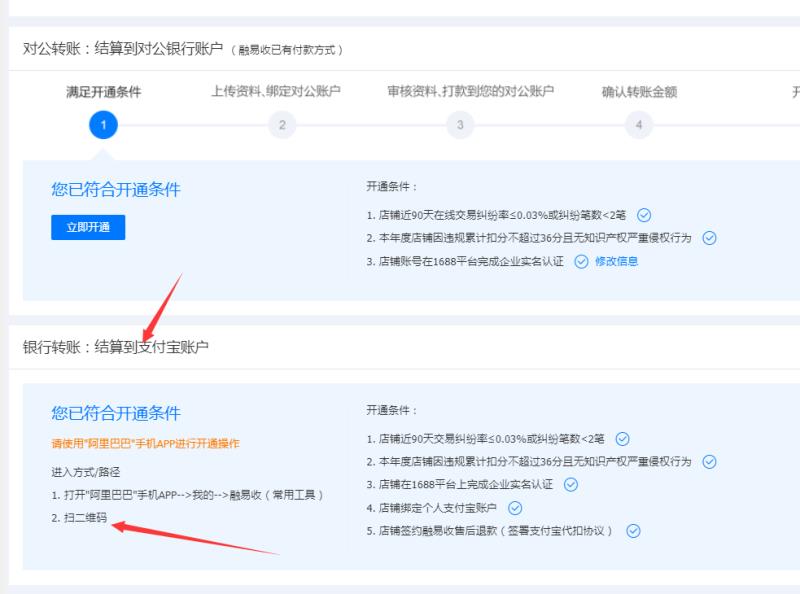This screenshot has height=594, width=800.
Task: Open the 修改信息 link
Action: tap(616, 261)
